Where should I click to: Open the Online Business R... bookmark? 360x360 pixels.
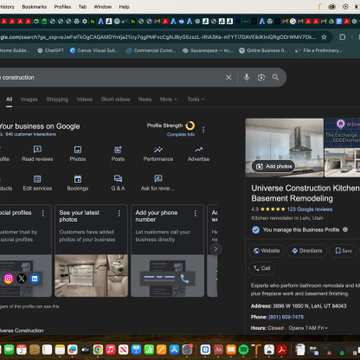263,51
